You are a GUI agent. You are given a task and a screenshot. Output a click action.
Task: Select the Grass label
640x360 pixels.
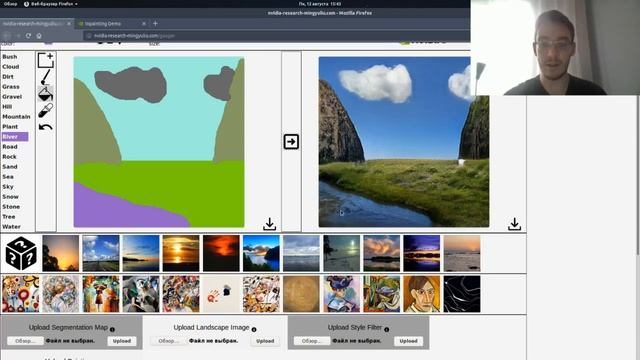[x=11, y=87]
